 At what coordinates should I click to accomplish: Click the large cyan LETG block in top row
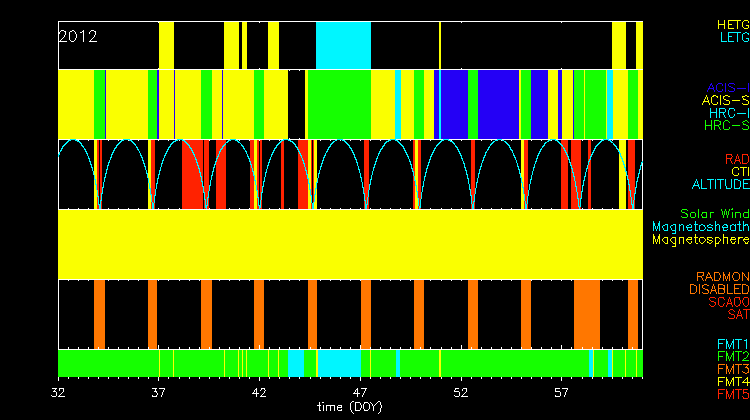click(x=343, y=45)
